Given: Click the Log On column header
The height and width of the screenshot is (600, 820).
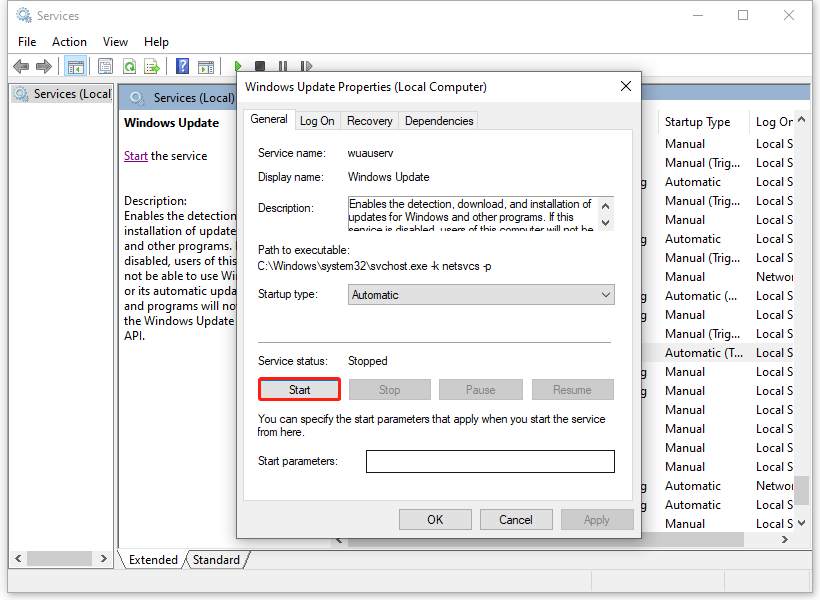Looking at the screenshot, I should coord(774,122).
